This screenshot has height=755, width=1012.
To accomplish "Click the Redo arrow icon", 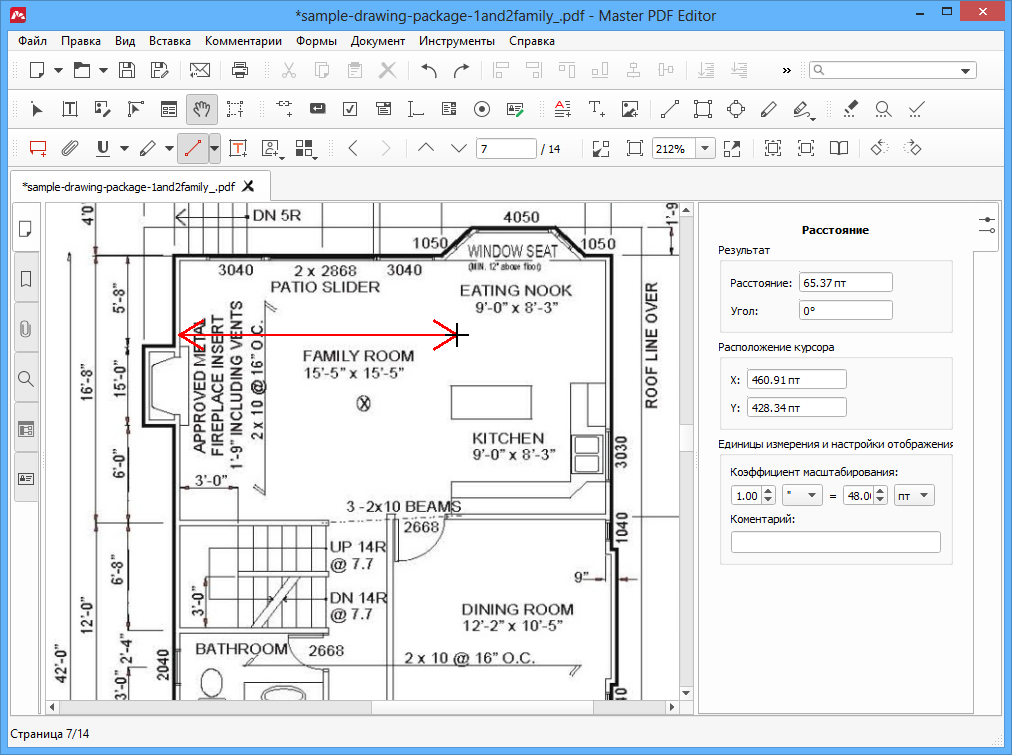I will (461, 70).
